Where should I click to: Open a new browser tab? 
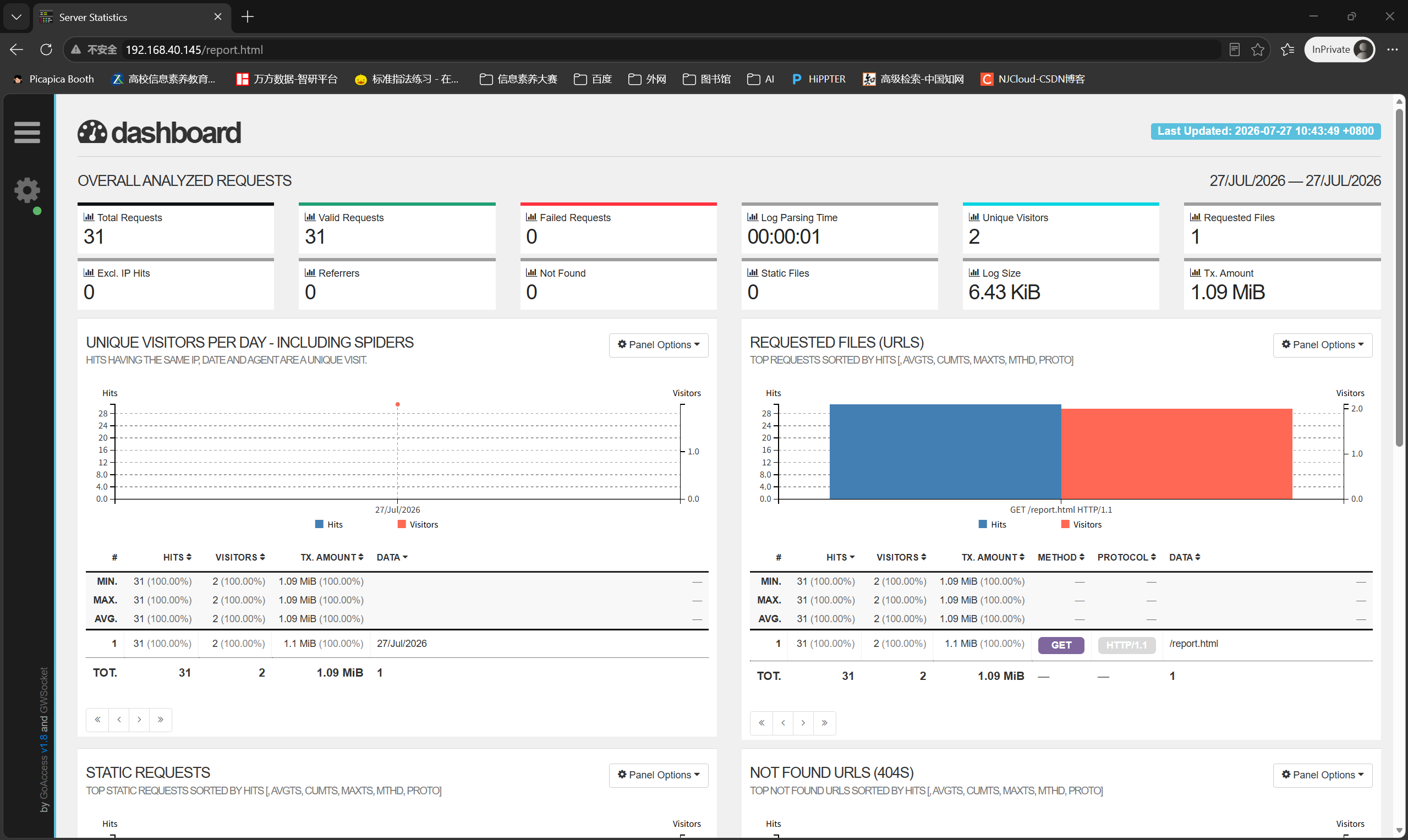(248, 17)
